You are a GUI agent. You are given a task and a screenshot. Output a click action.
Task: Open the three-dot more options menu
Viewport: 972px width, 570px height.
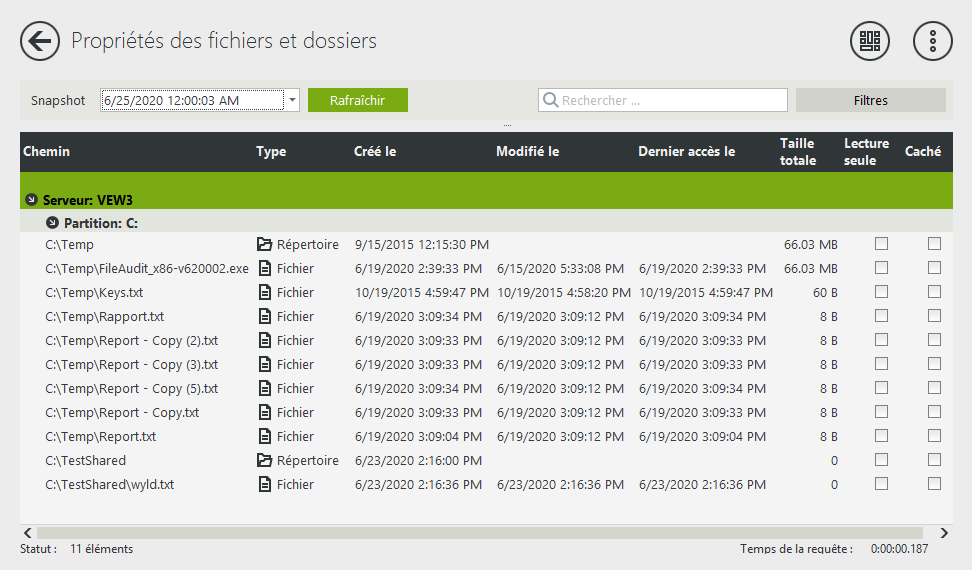932,41
